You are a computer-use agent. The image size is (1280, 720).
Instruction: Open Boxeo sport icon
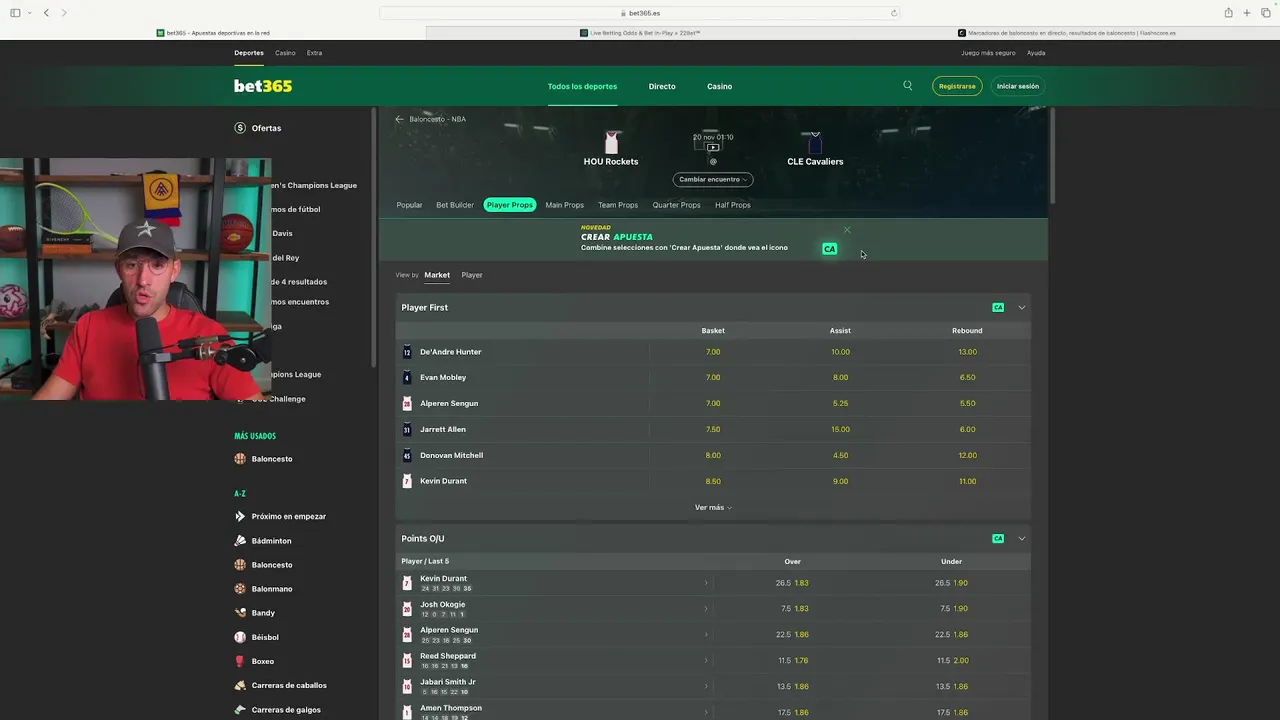(240, 661)
